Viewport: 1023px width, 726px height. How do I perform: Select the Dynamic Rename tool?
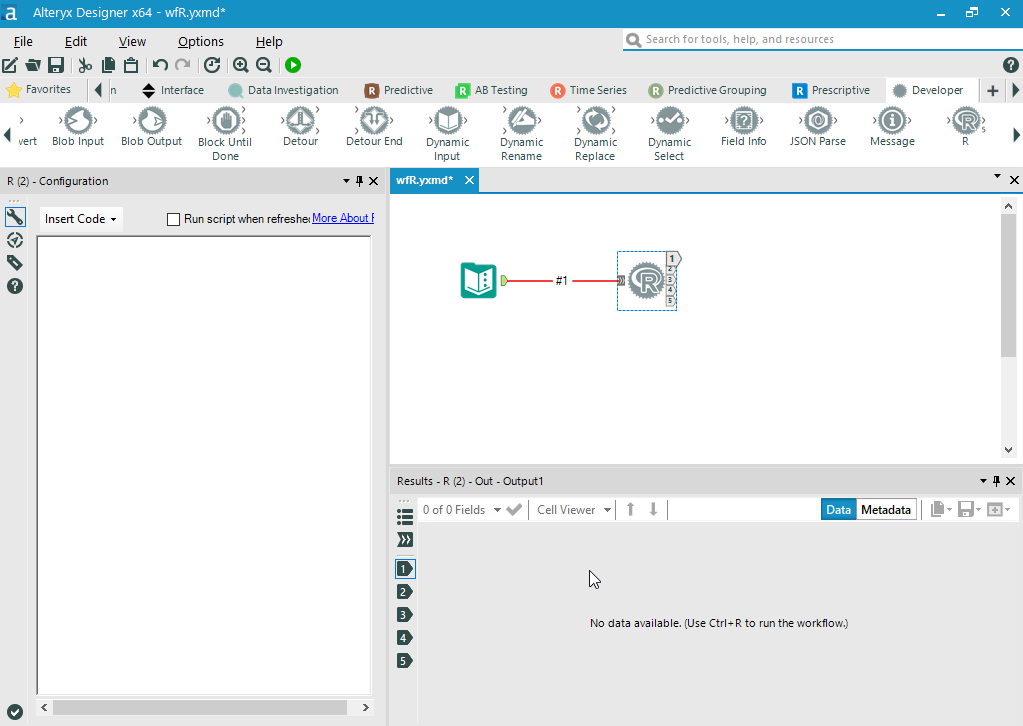(521, 134)
